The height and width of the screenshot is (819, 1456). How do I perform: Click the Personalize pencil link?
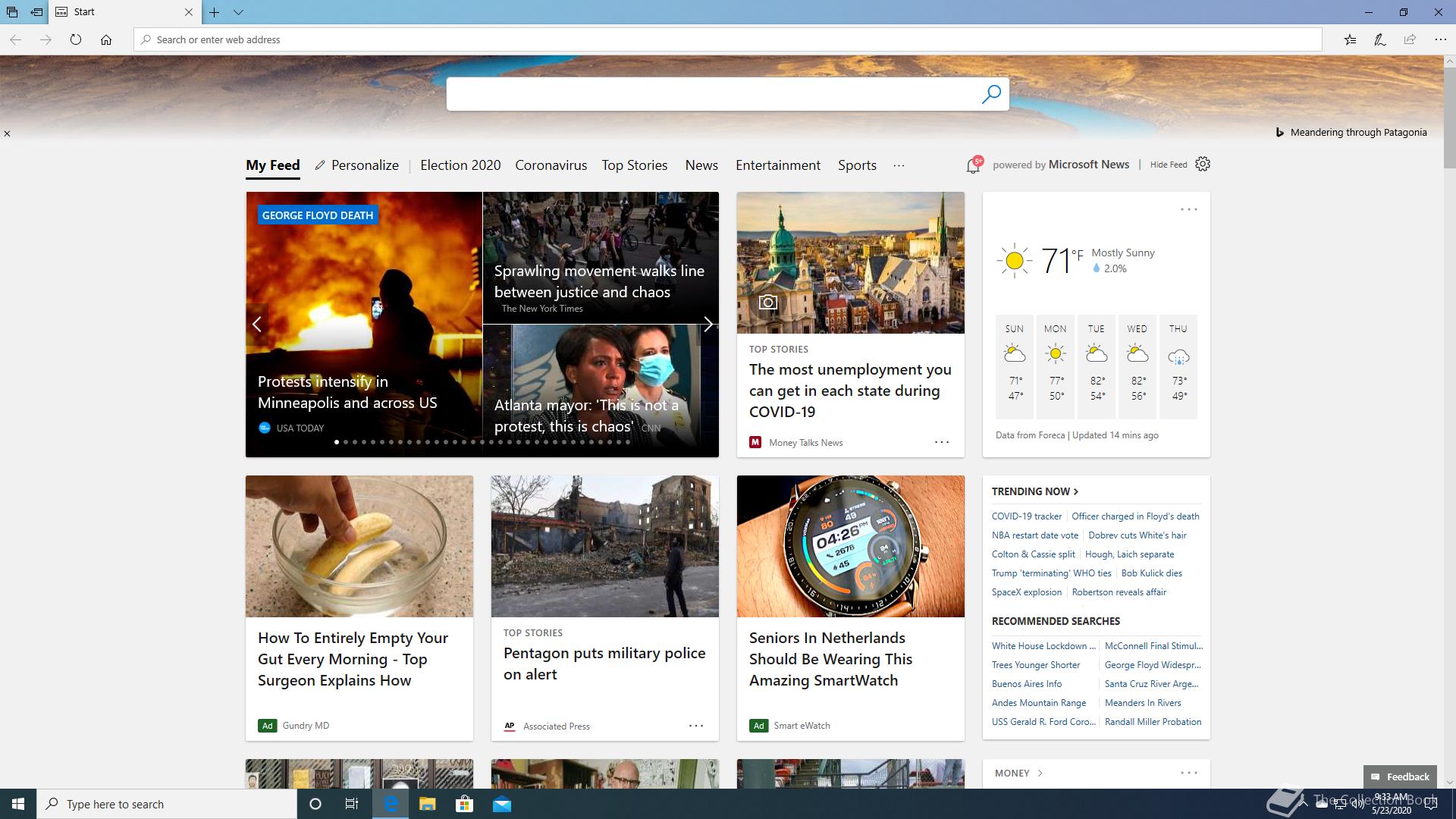click(356, 165)
